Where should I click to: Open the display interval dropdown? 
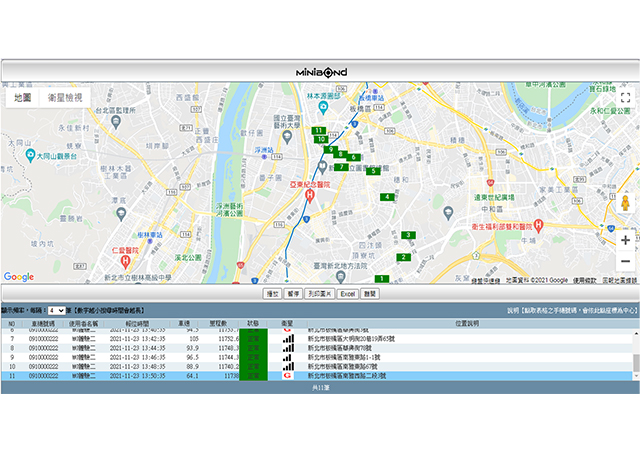pos(56,311)
